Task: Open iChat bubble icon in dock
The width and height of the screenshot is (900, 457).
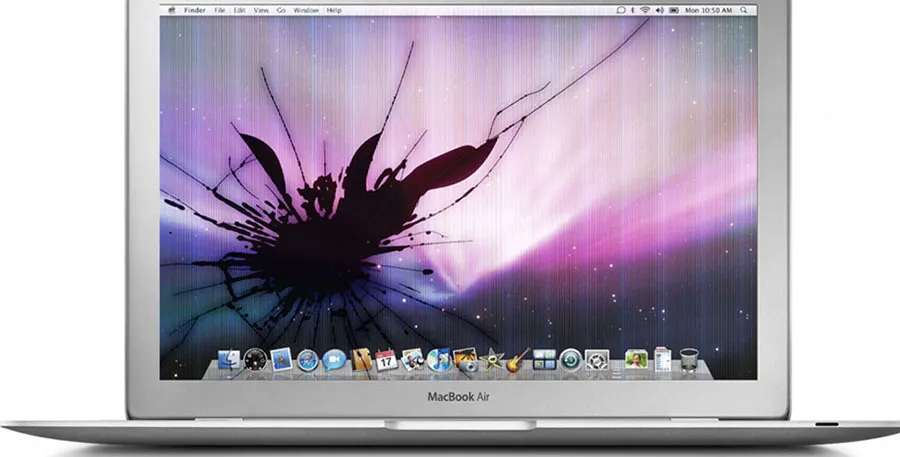Action: tap(333, 361)
